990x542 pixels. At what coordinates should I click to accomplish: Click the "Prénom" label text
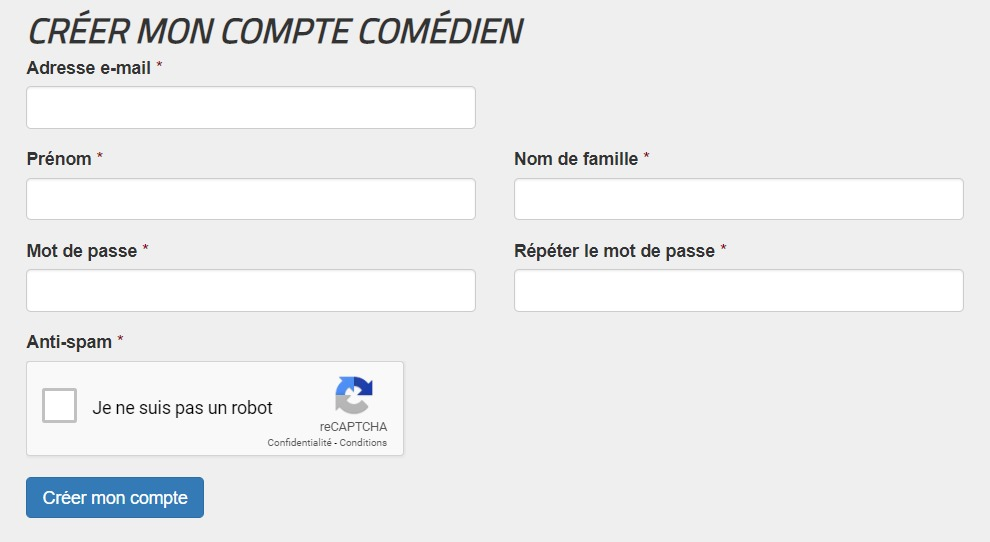(59, 159)
